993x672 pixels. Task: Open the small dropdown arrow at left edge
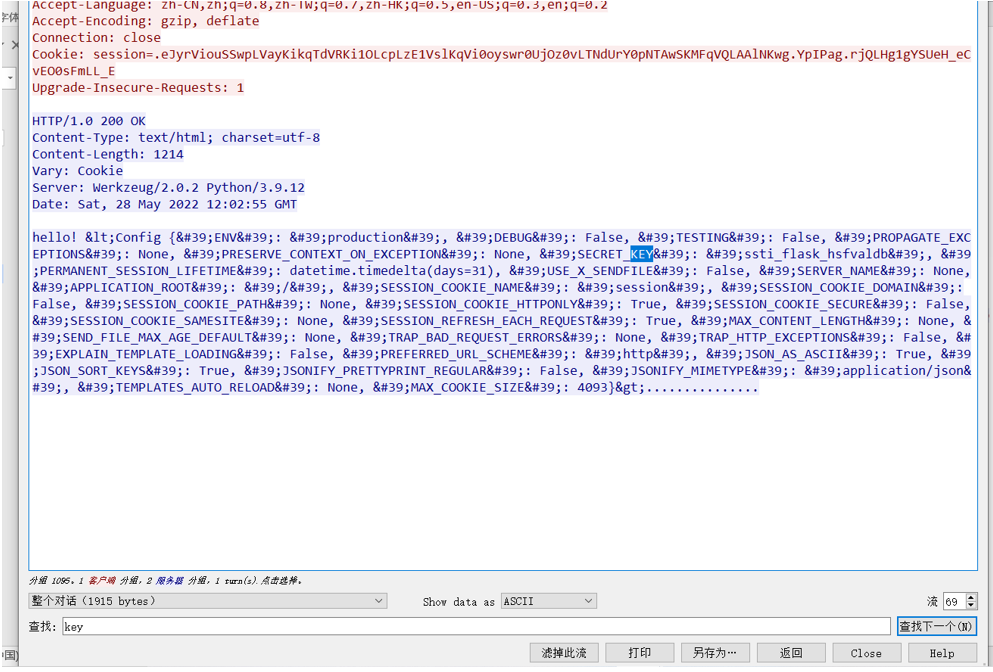(10, 79)
